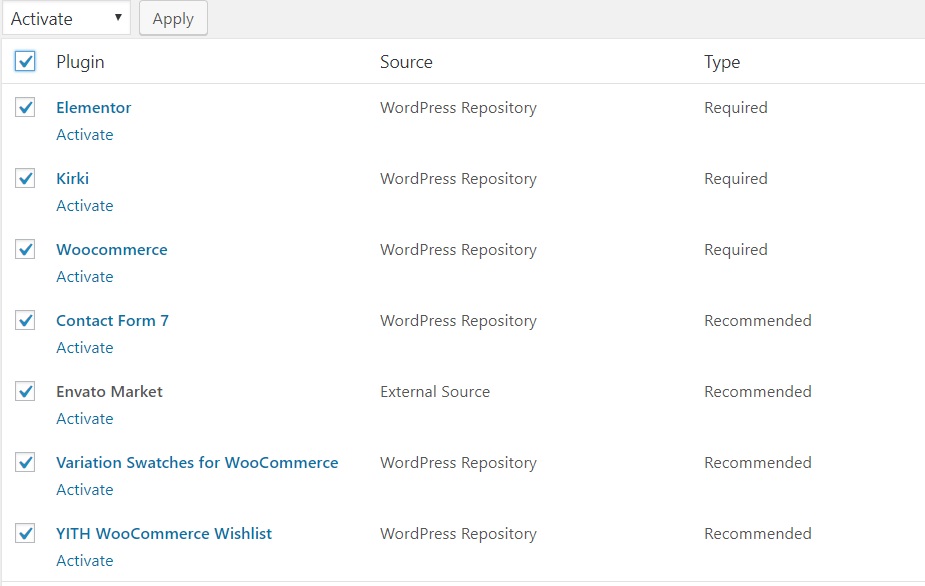Select External Source text for Envato Market
This screenshot has width=925, height=586.
[x=435, y=391]
